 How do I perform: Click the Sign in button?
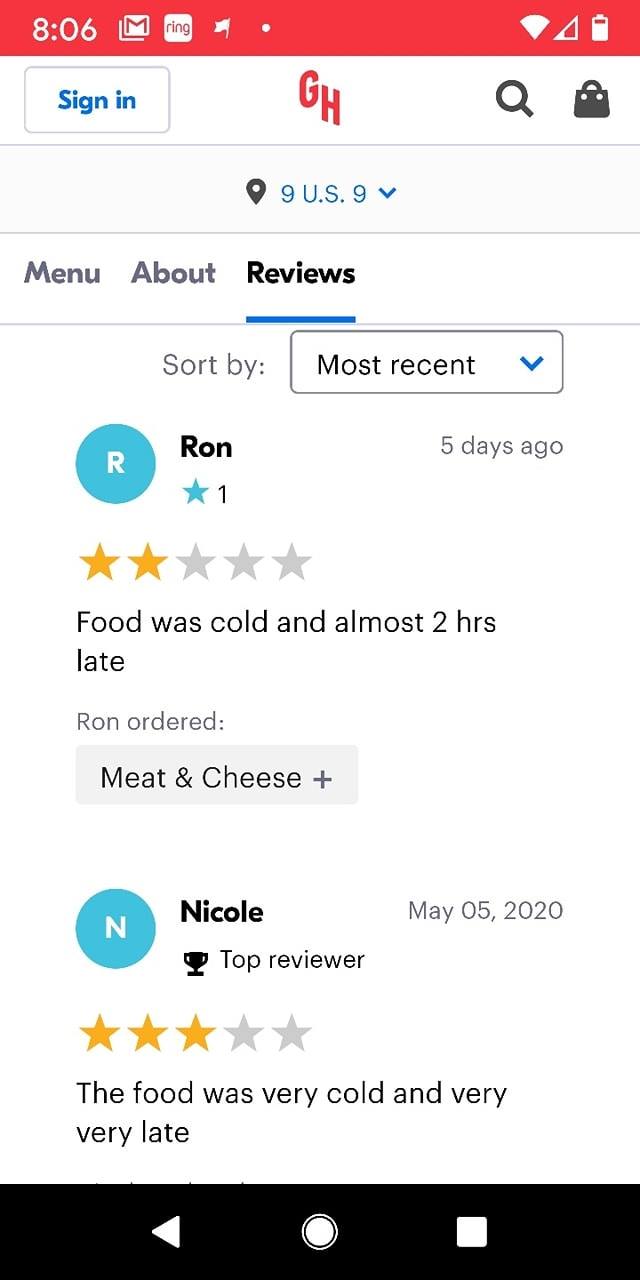97,100
